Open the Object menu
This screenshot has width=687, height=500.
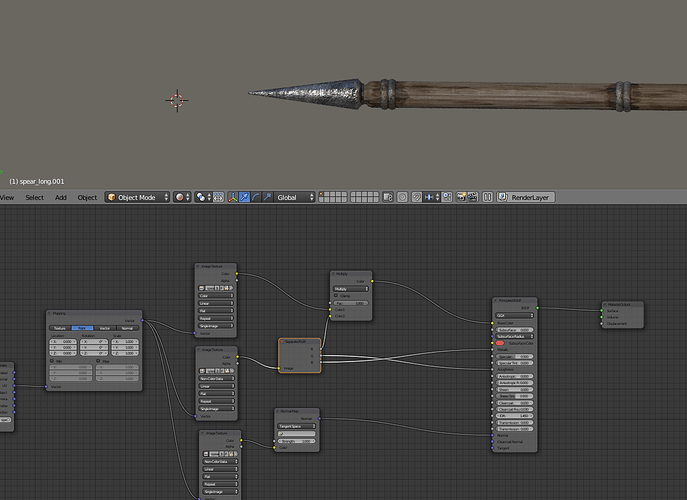87,198
